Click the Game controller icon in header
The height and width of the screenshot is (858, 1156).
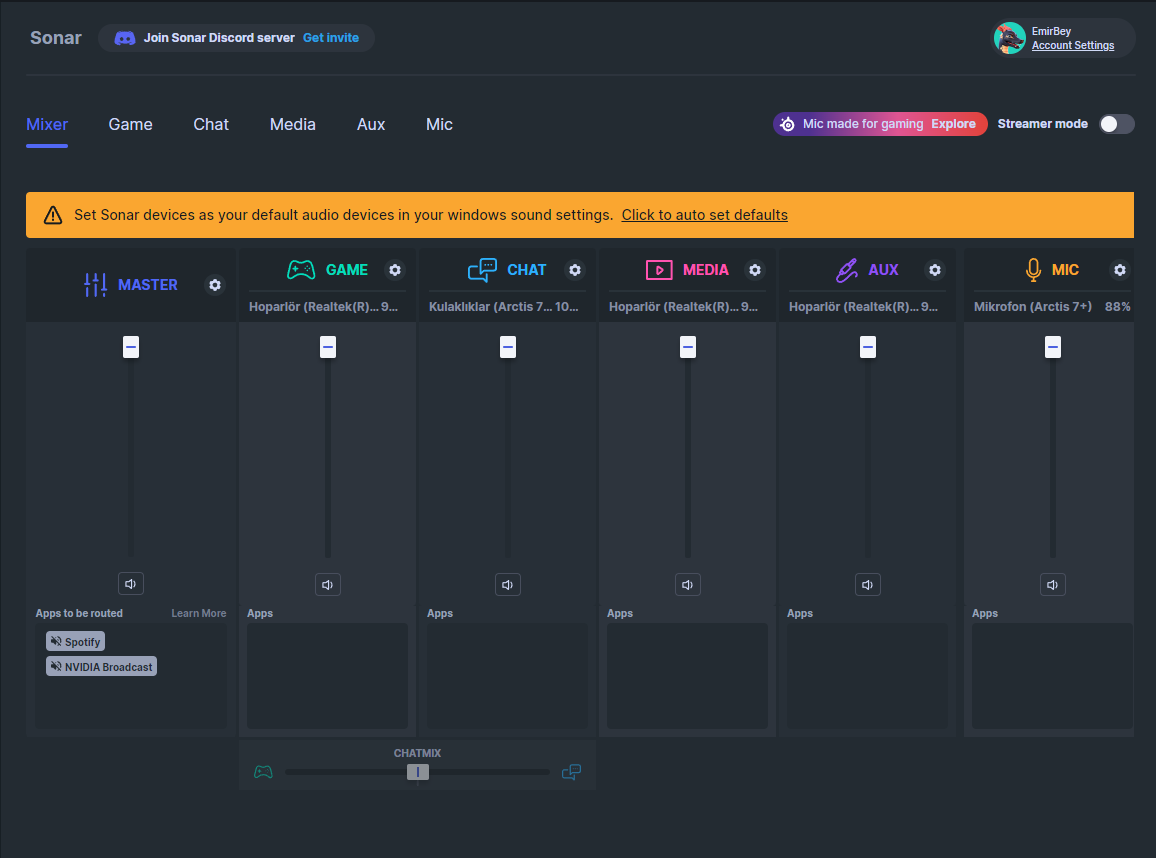click(x=301, y=270)
